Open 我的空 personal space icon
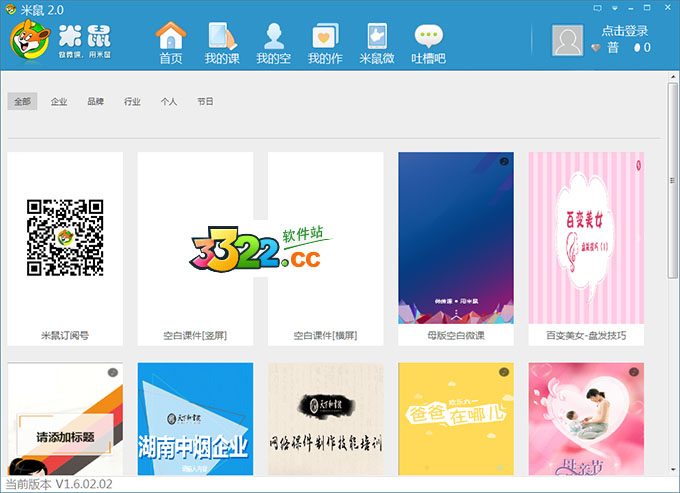Viewport: 680px width, 493px height. click(x=273, y=43)
